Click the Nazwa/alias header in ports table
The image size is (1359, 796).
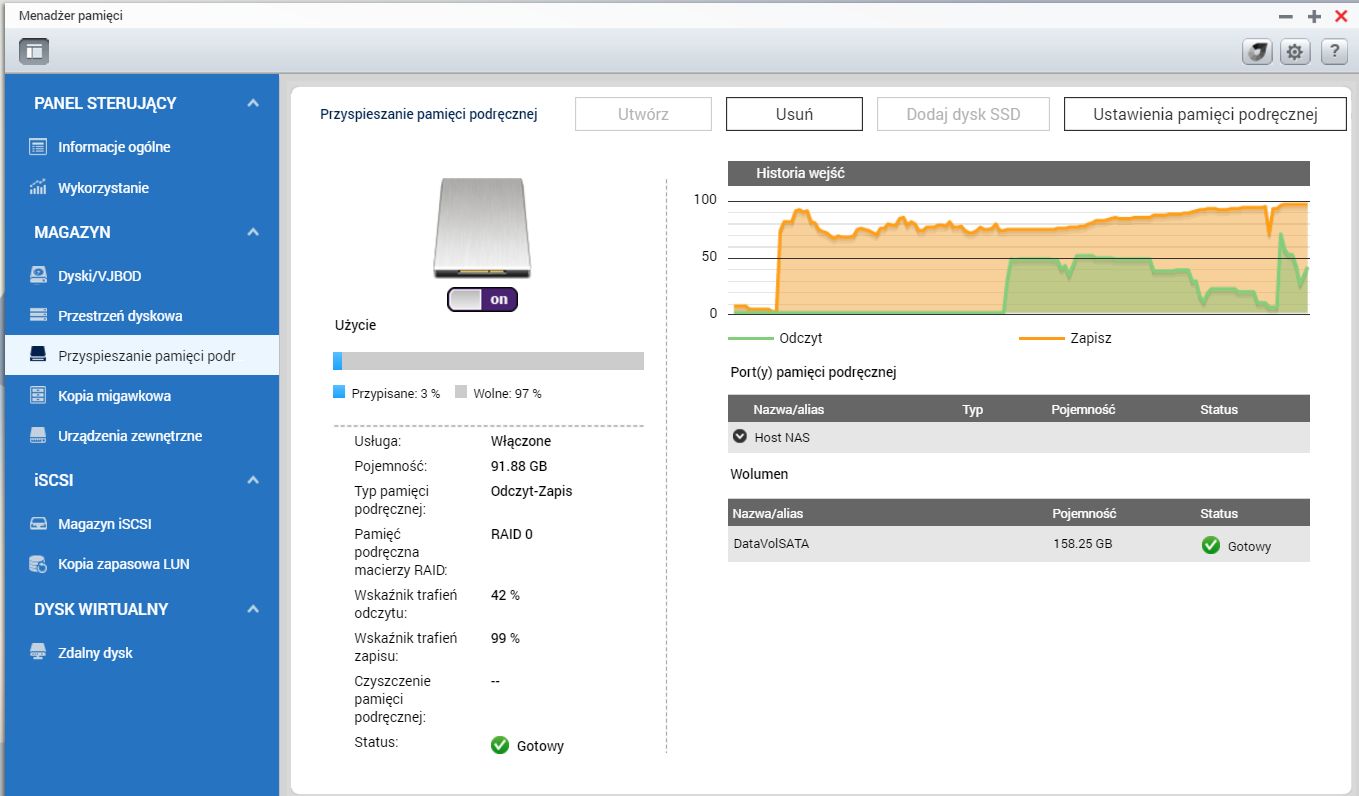[789, 409]
